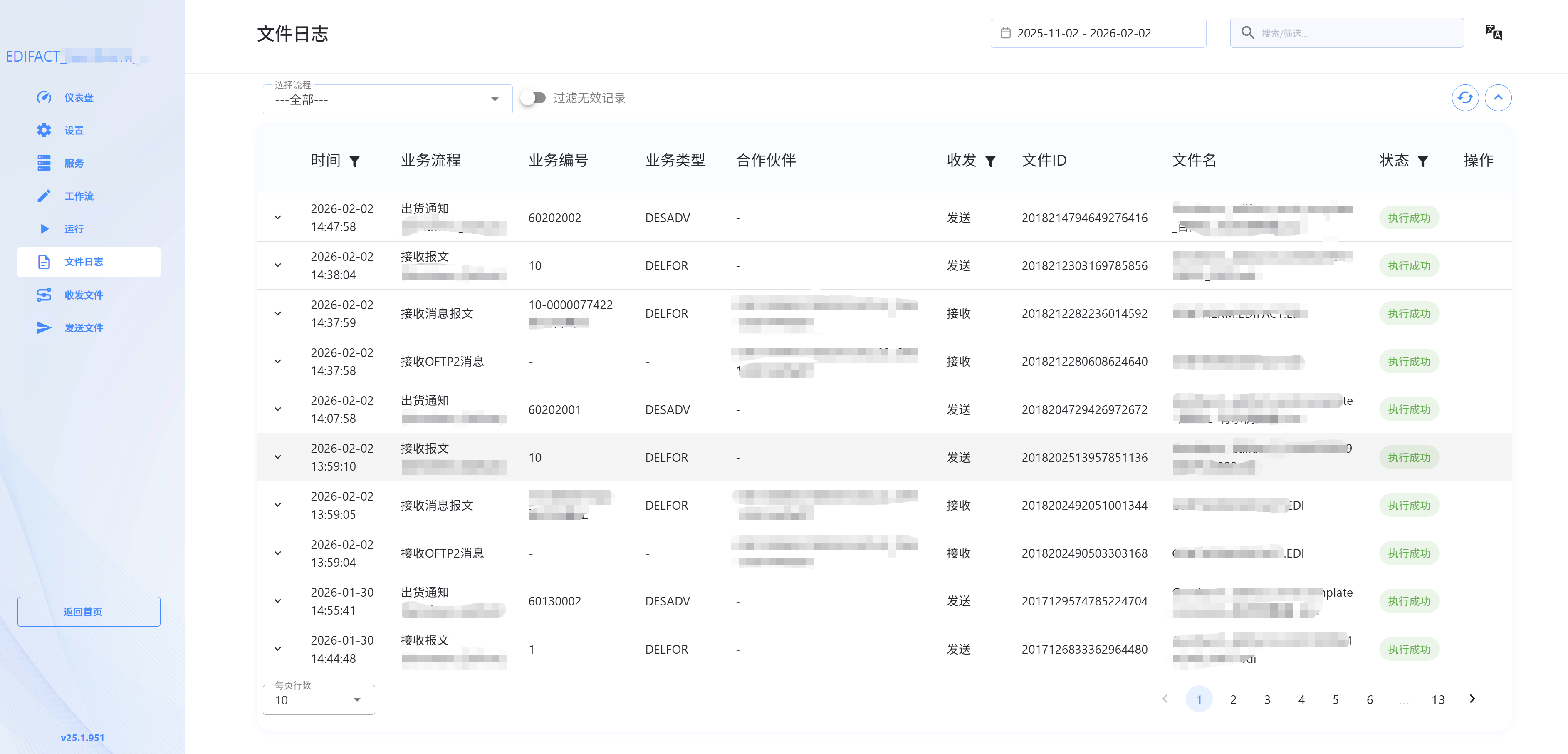Click the send files paper-plane icon
Screen dimensions: 1568x754
(44, 327)
